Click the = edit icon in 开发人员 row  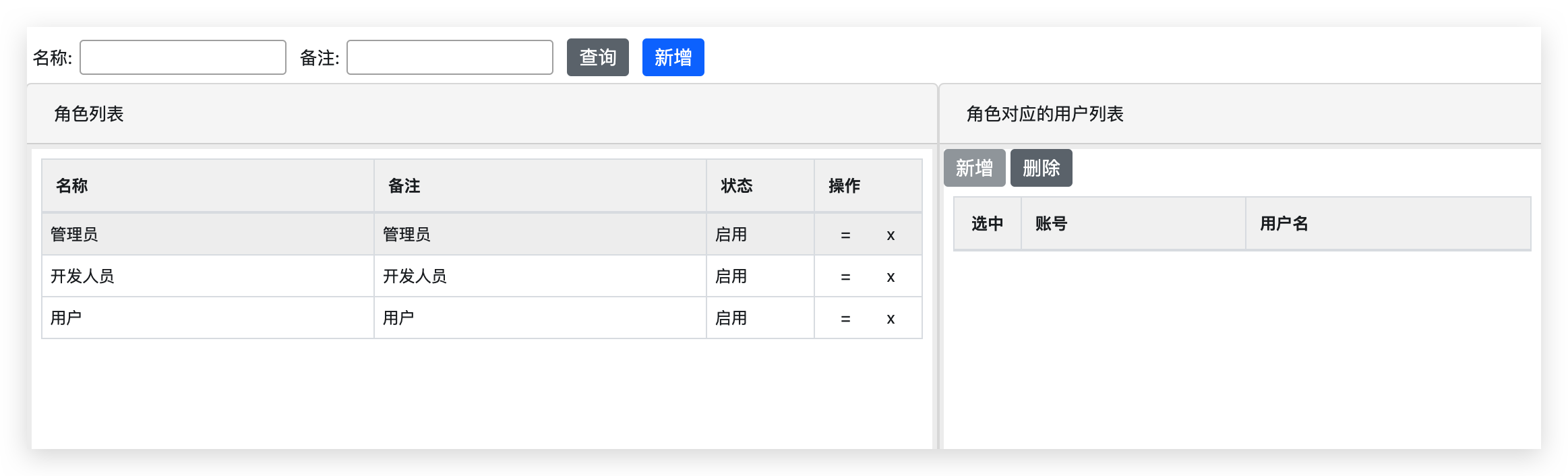(845, 277)
